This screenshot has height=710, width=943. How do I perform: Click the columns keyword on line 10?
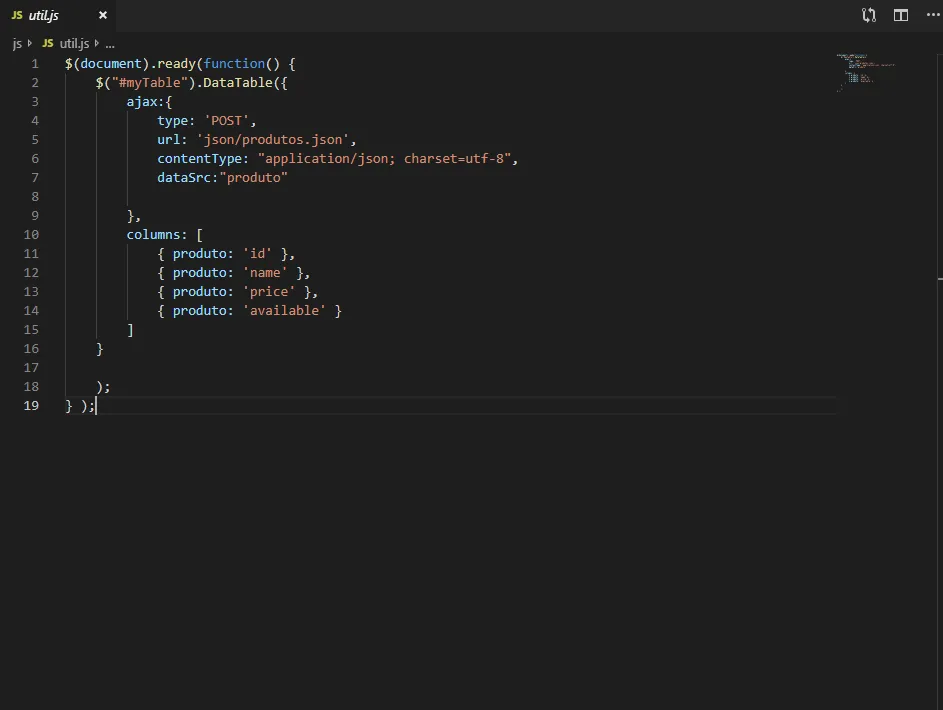tap(156, 235)
